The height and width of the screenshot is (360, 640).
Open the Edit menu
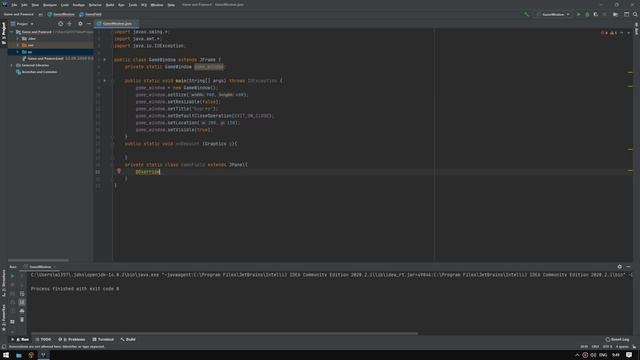(x=24, y=5)
